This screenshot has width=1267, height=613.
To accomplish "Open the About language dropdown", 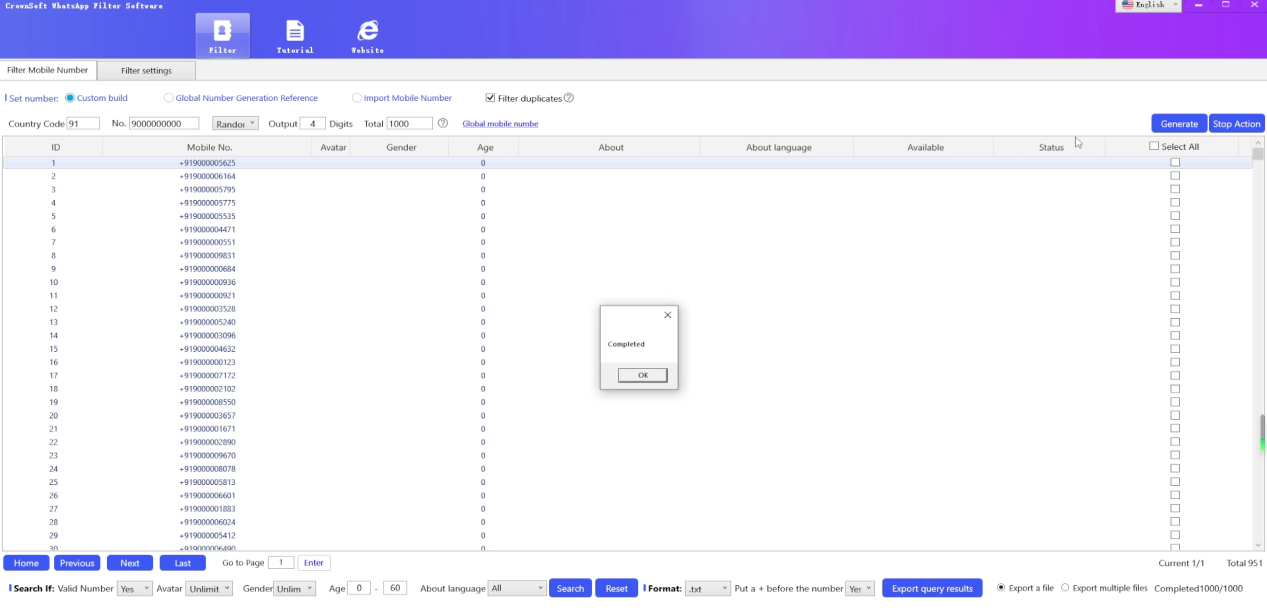I will click(517, 588).
